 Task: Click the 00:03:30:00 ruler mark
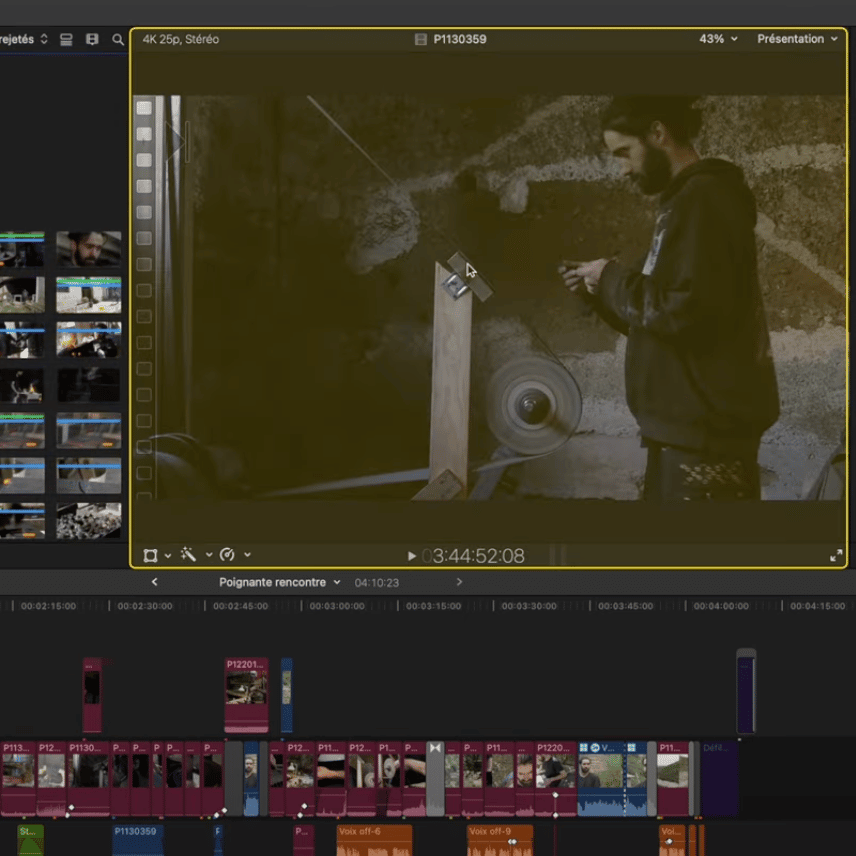point(529,606)
